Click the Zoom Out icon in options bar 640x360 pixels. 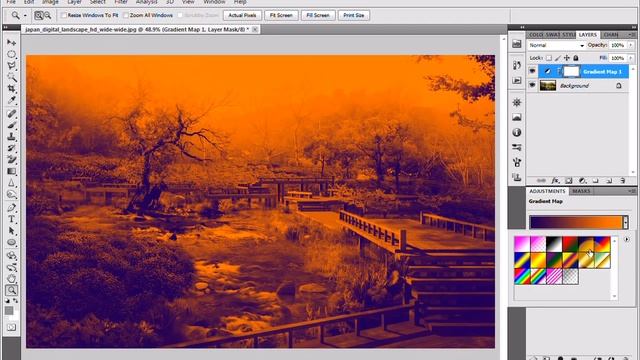tap(47, 16)
